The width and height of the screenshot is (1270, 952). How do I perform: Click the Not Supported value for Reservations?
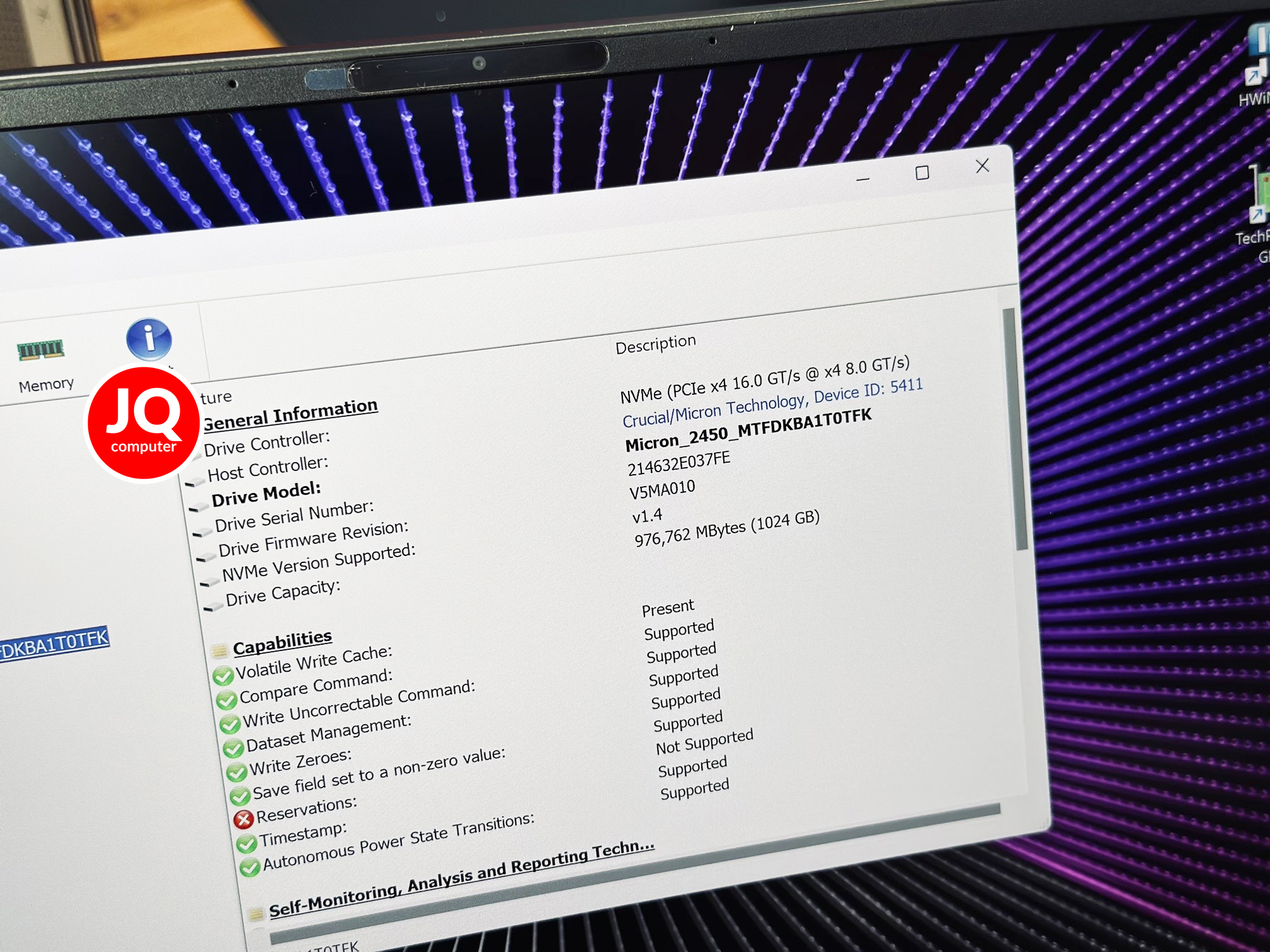(705, 741)
